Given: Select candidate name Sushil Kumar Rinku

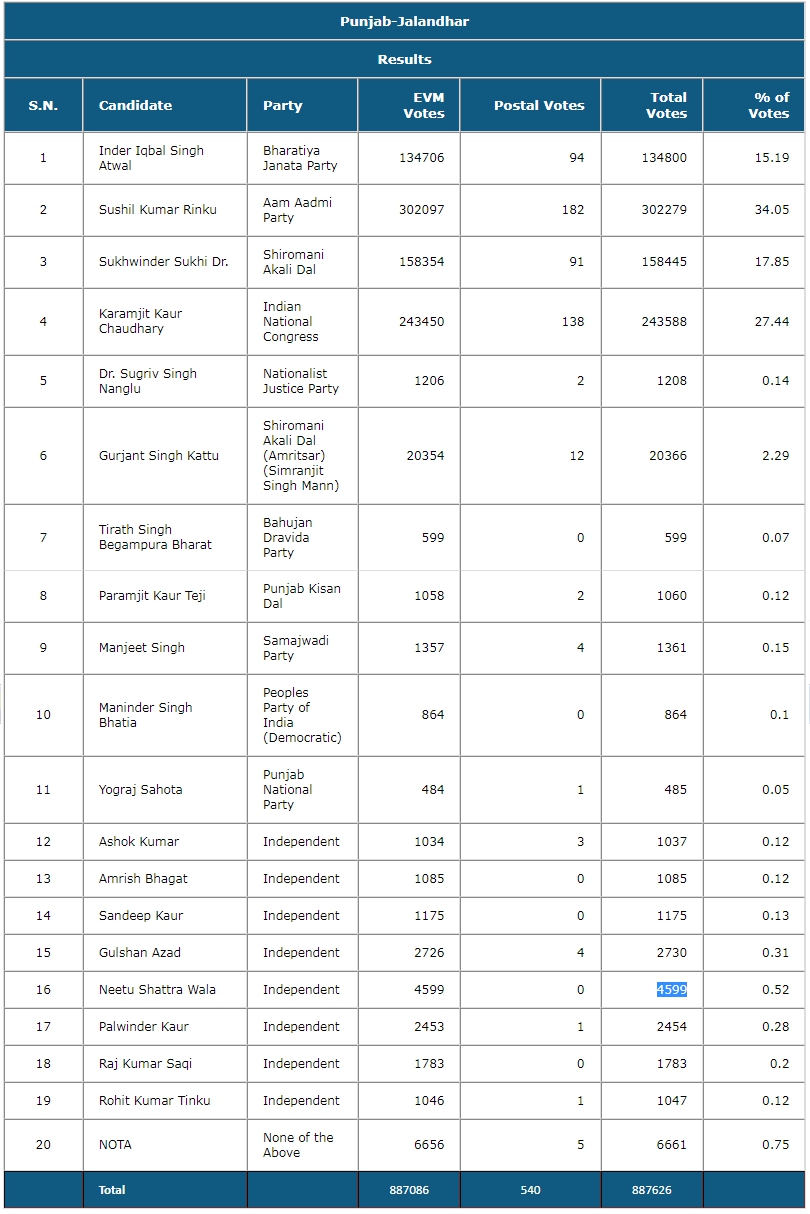Looking at the screenshot, I should tap(158, 210).
